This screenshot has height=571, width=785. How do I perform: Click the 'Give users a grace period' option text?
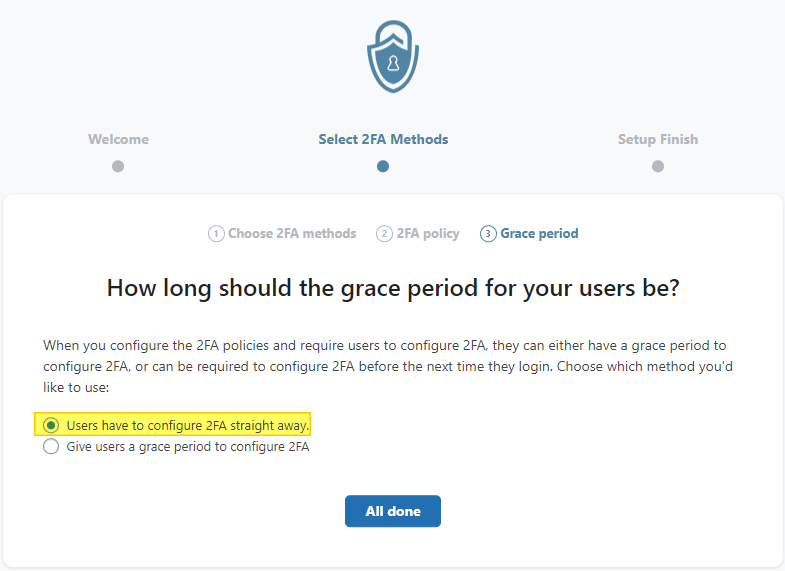(188, 447)
